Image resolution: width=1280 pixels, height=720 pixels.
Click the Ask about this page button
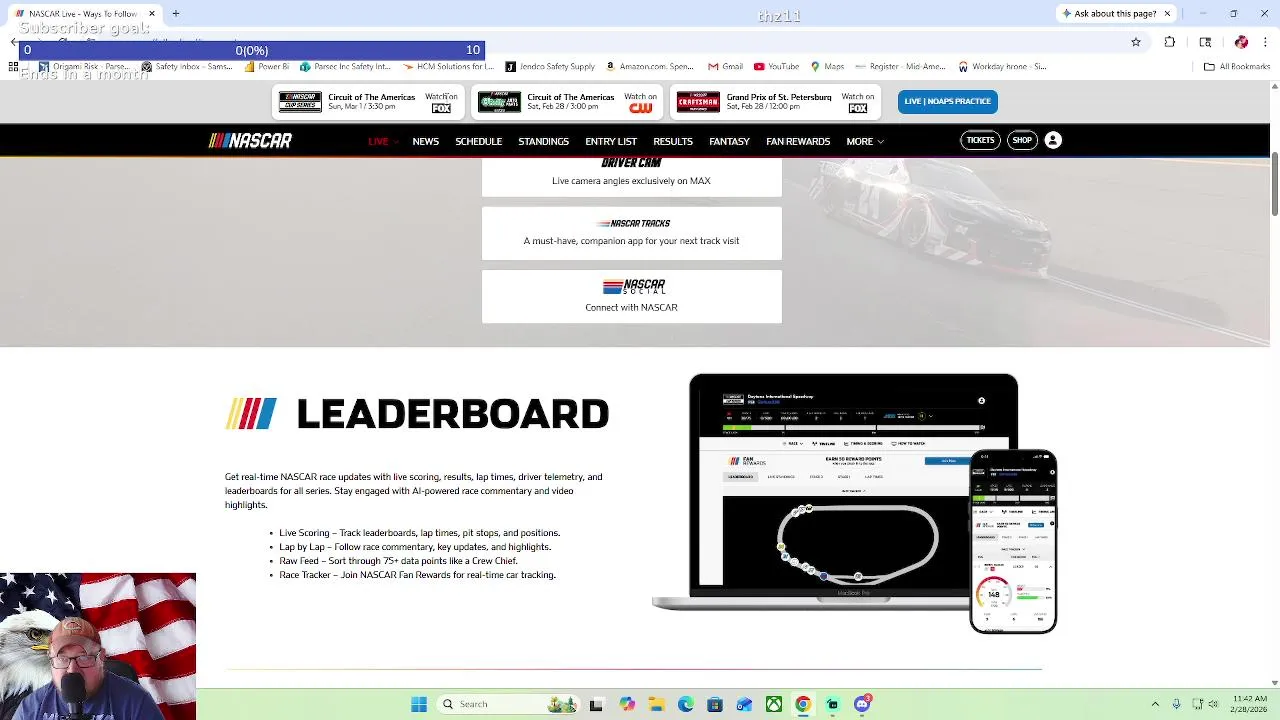[x=1109, y=14]
